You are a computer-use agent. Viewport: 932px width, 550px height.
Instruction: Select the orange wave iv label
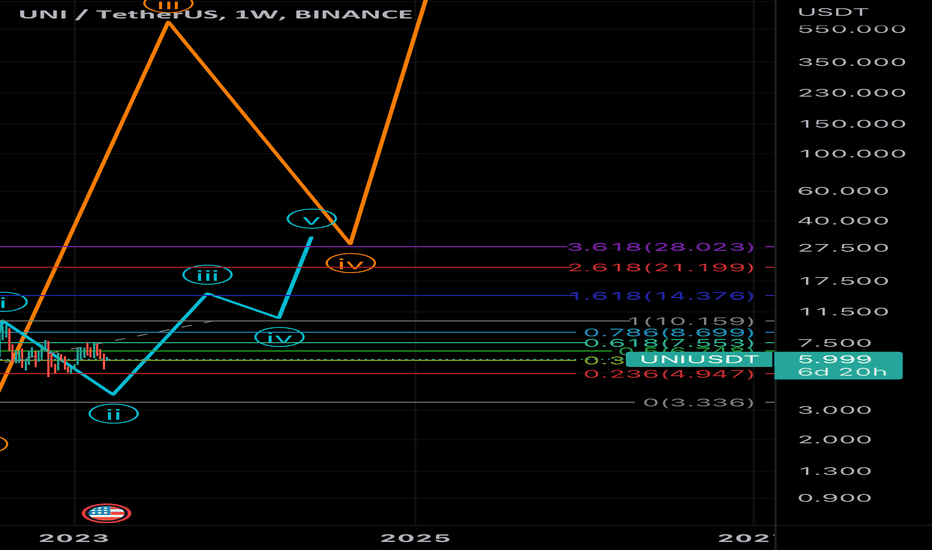351,263
